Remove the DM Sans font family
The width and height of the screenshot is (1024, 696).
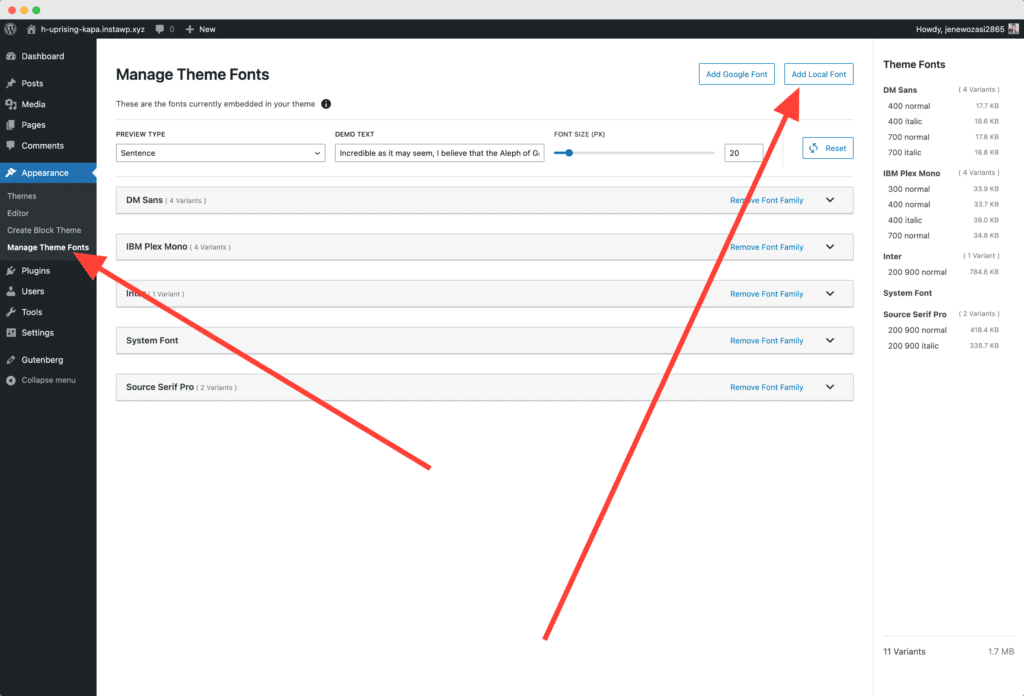coord(767,200)
